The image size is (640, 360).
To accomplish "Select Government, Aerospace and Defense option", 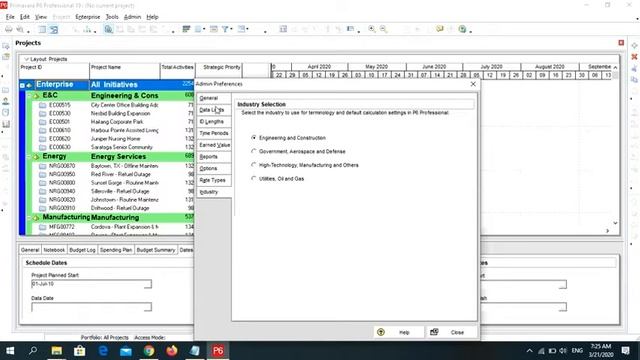I will [254, 151].
